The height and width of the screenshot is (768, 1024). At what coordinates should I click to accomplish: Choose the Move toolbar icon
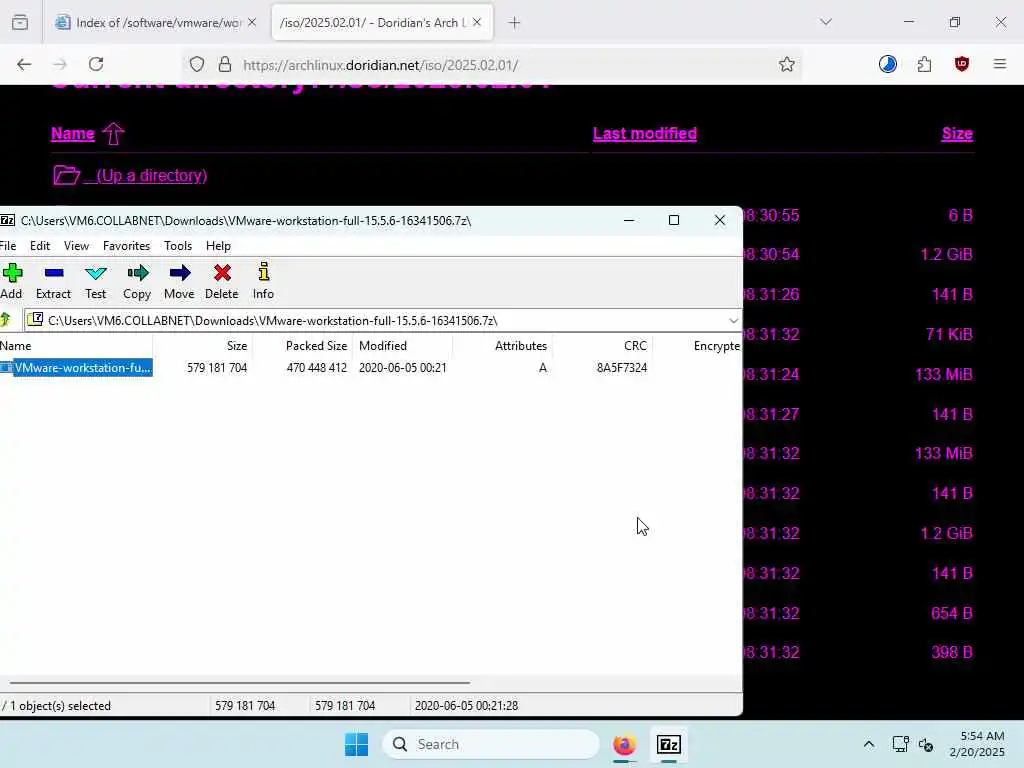coord(179,281)
